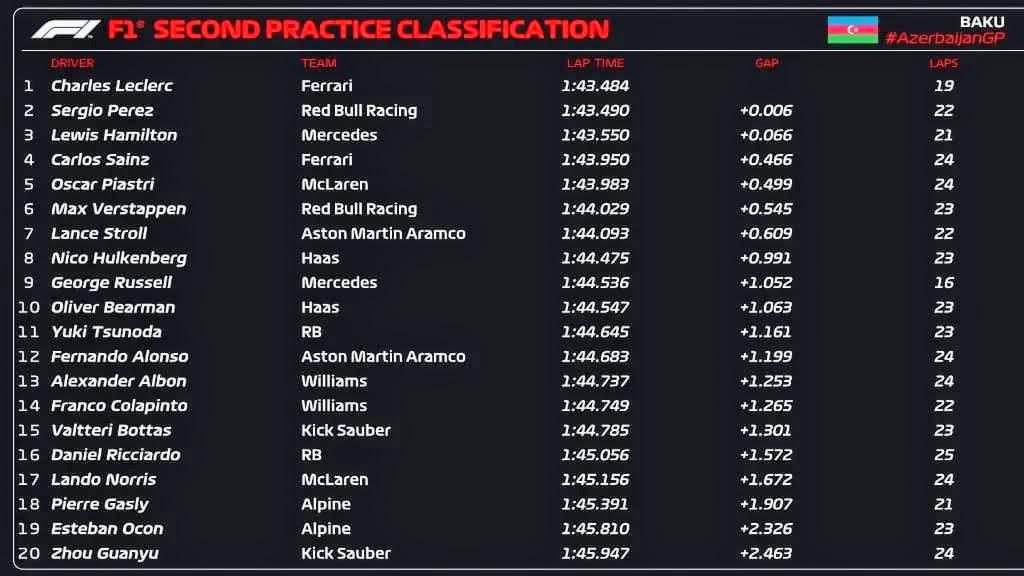Click the Second Practice Classification title
The width and height of the screenshot is (1024, 576).
point(381,29)
